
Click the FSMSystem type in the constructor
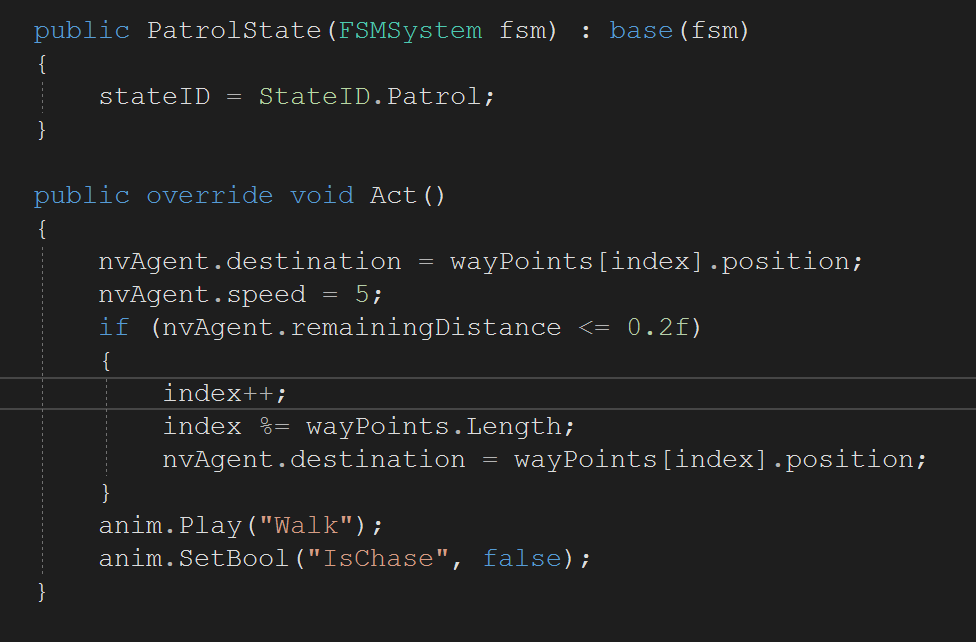coord(410,31)
